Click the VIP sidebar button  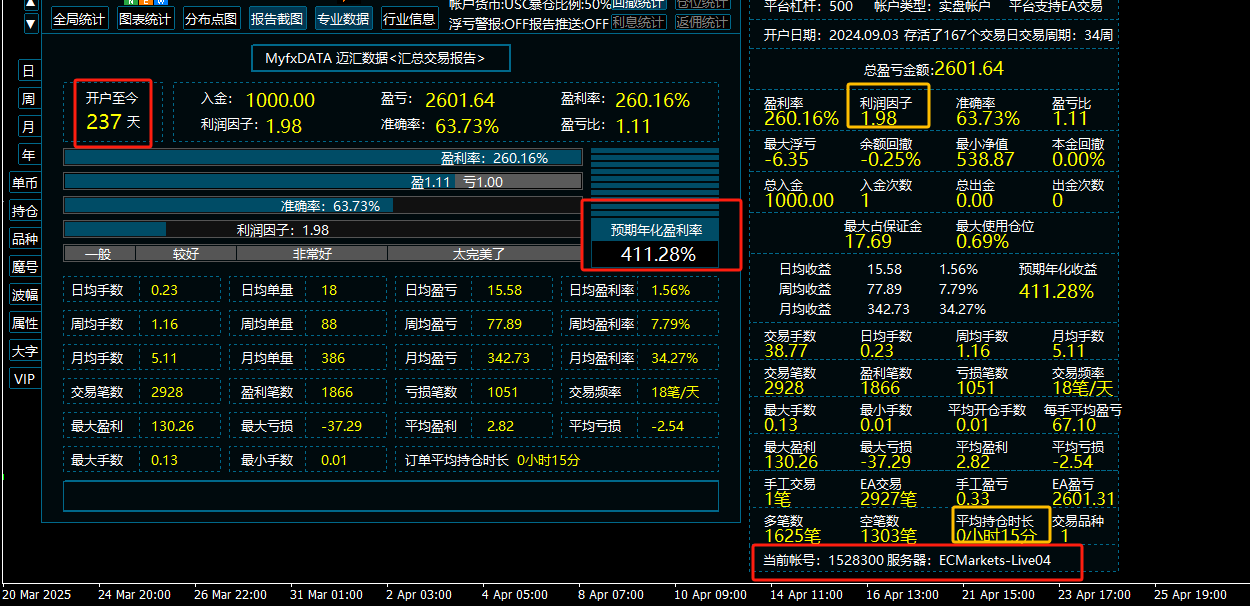[x=25, y=379]
